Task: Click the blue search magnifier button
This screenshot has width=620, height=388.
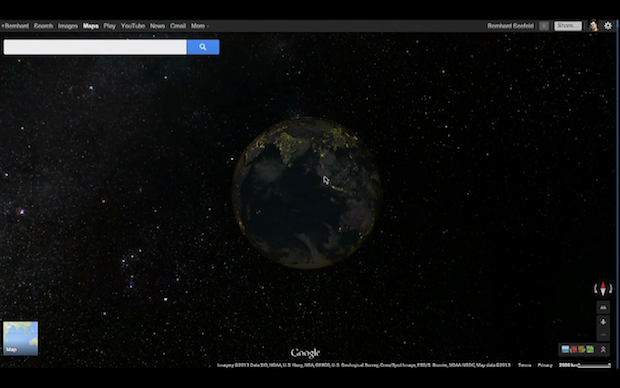Action: point(203,47)
